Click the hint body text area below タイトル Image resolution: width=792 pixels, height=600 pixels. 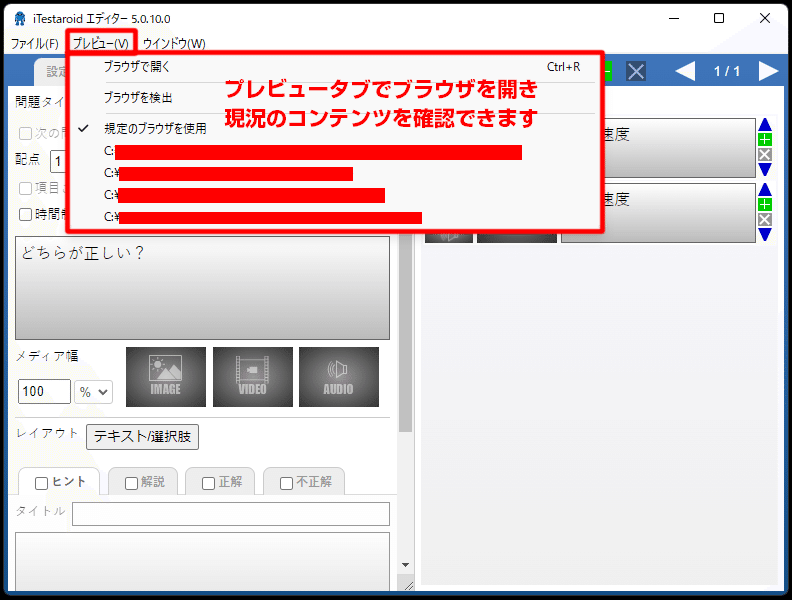(x=203, y=561)
